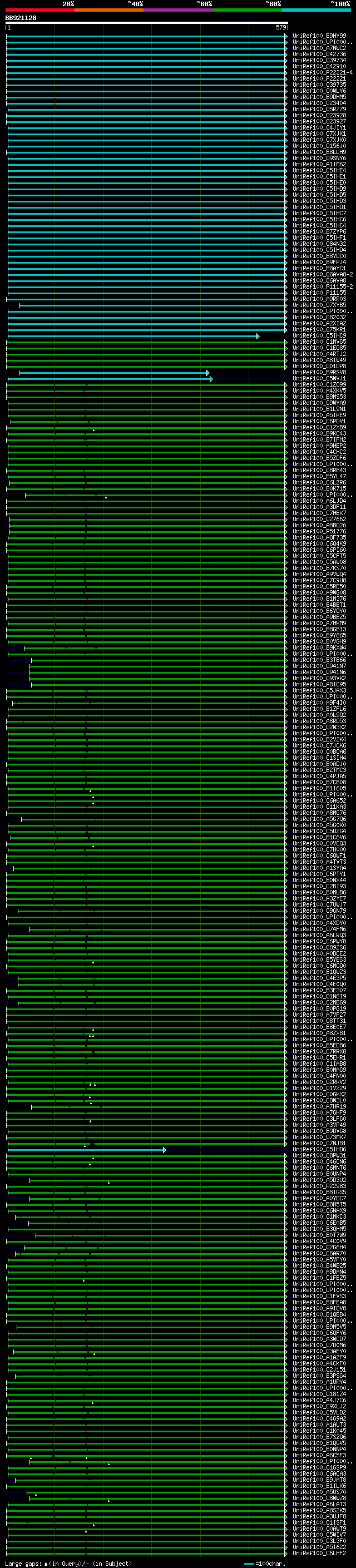Click hit UniRef100_Q1N819

click(319, 996)
